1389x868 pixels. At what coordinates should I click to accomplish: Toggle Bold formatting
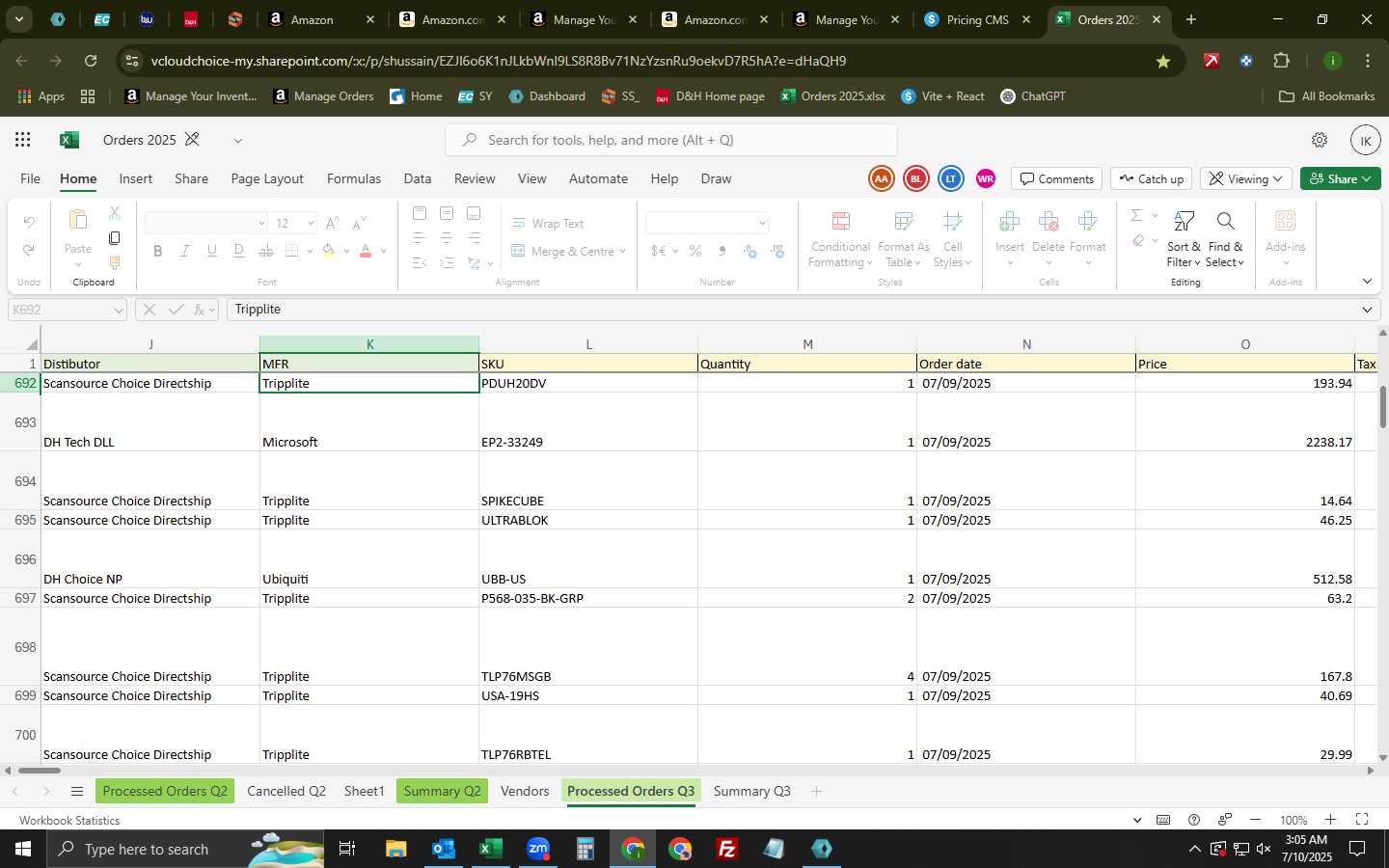coord(157,251)
